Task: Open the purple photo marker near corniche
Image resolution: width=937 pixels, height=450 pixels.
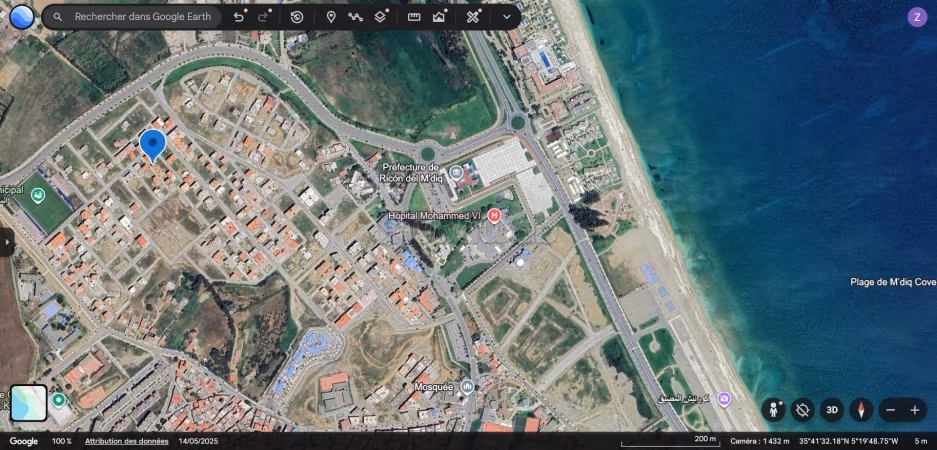Action: click(724, 398)
